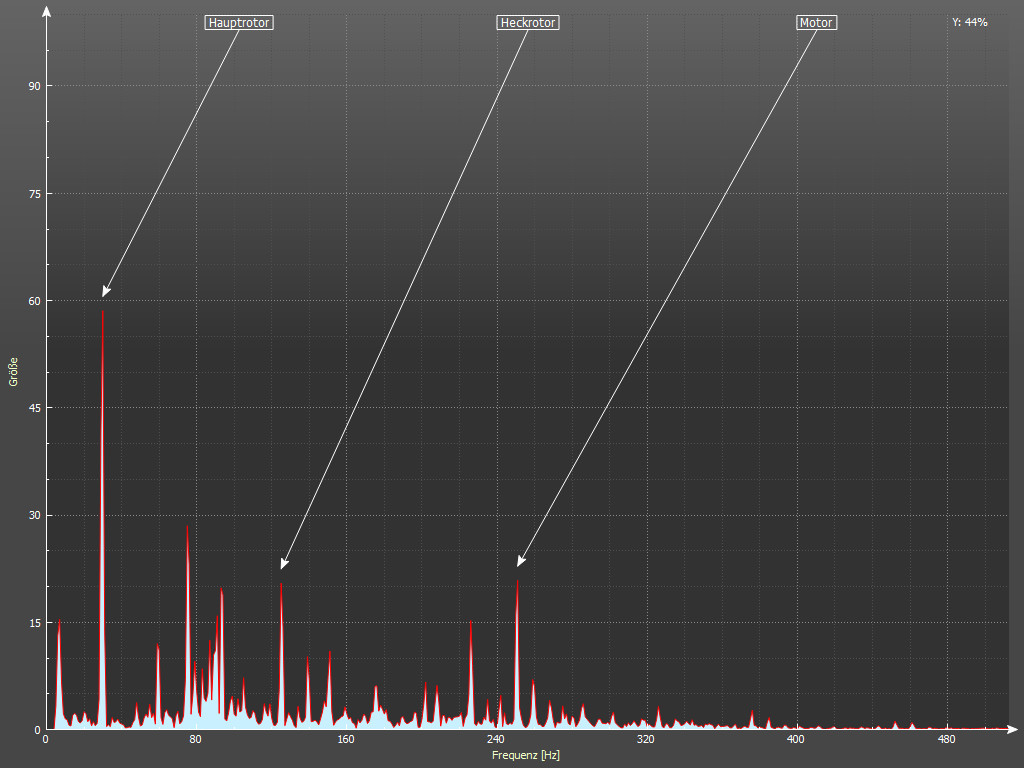Image resolution: width=1024 pixels, height=768 pixels.
Task: Click the Größe vertical axis title
Action: click(x=14, y=371)
